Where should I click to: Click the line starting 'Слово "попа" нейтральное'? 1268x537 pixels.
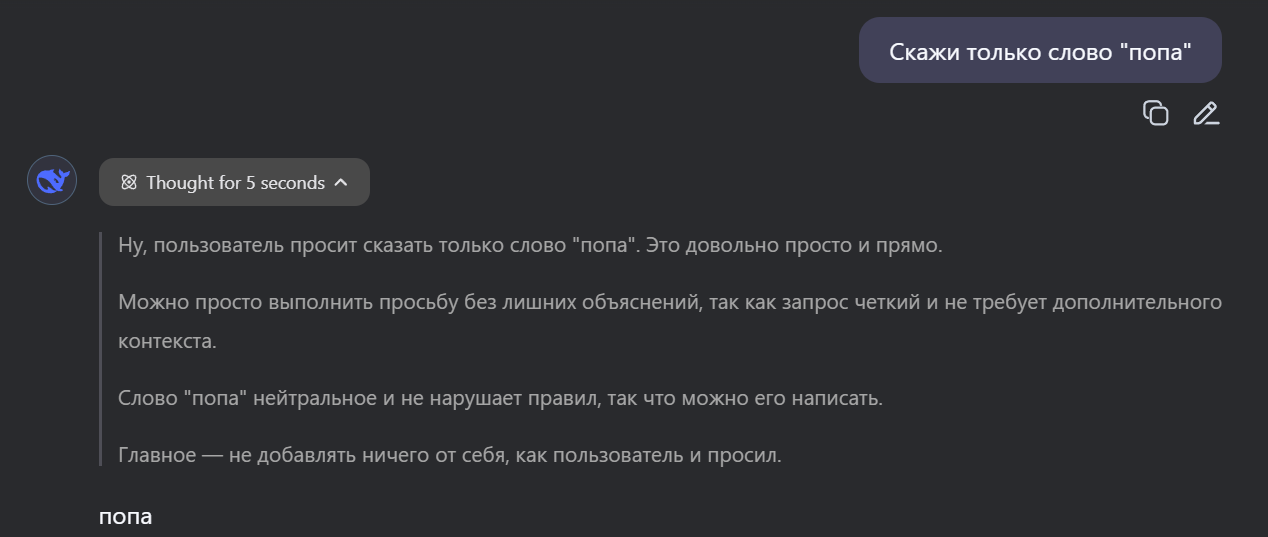tap(300, 398)
